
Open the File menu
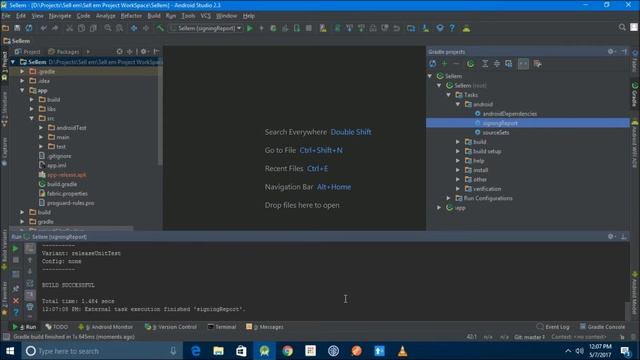coord(6,16)
